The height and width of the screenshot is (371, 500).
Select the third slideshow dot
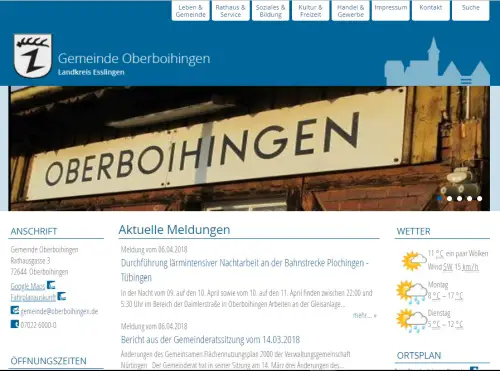(x=460, y=198)
